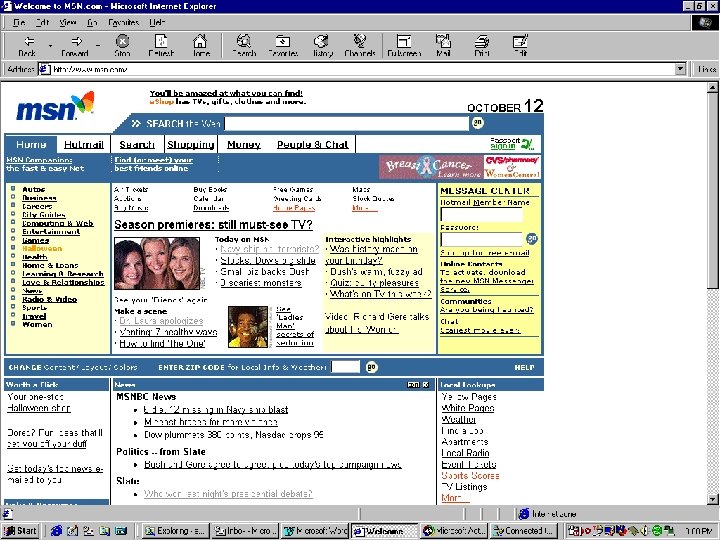Click the vertical scrollbar down arrow
This screenshot has width=720, height=540.
pos(712,499)
